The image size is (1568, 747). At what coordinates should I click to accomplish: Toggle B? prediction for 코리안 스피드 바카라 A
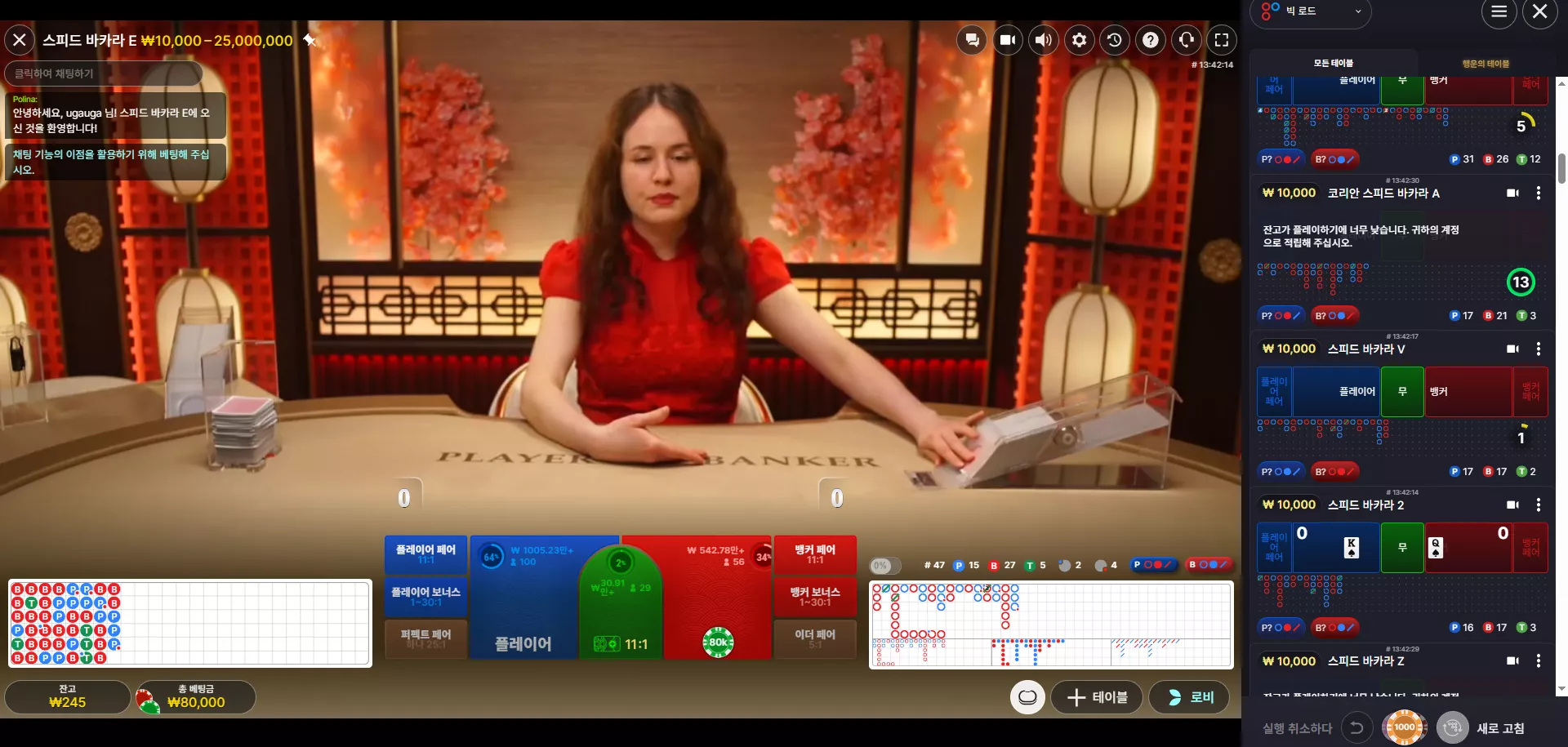tap(1334, 316)
